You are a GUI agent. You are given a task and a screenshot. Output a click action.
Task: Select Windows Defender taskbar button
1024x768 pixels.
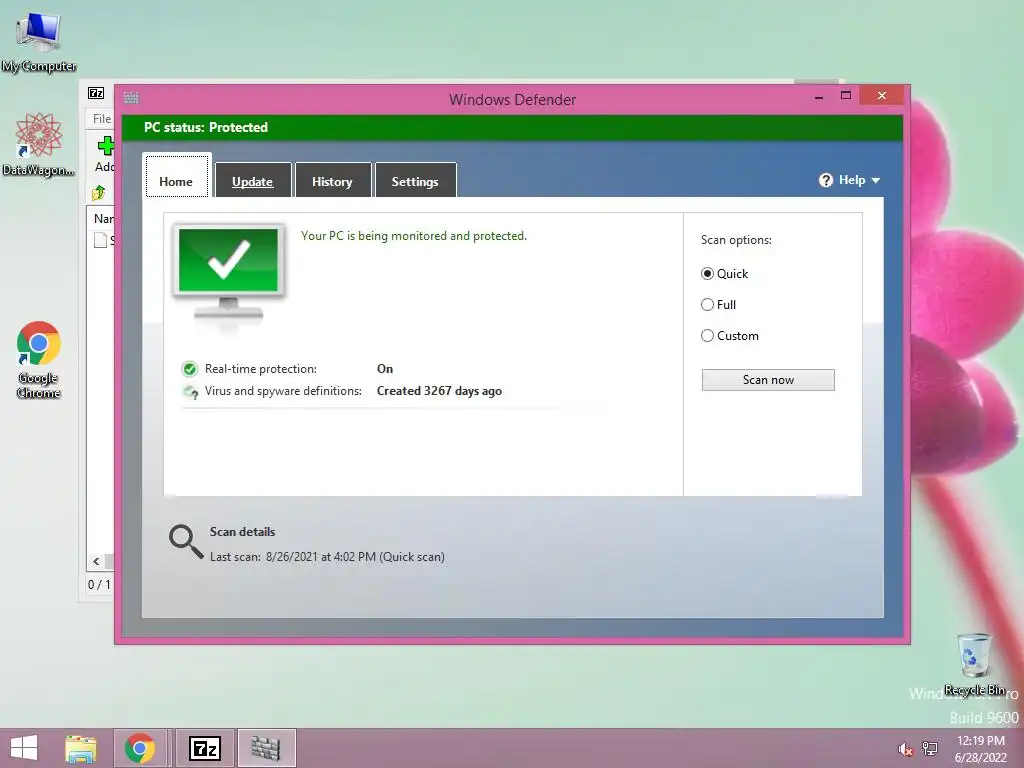[x=266, y=748]
